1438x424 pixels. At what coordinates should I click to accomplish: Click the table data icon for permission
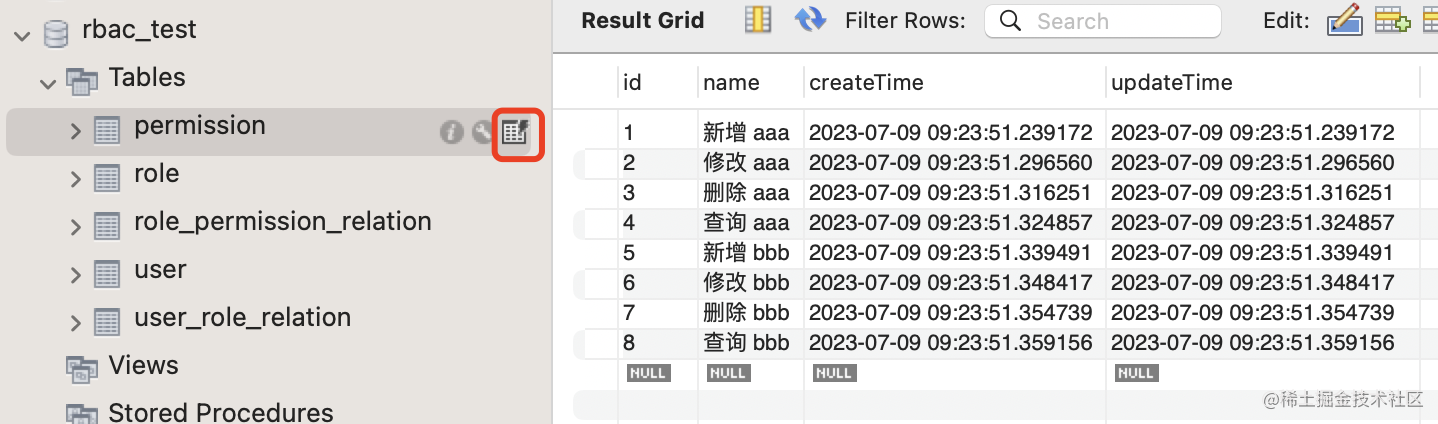pos(516,132)
